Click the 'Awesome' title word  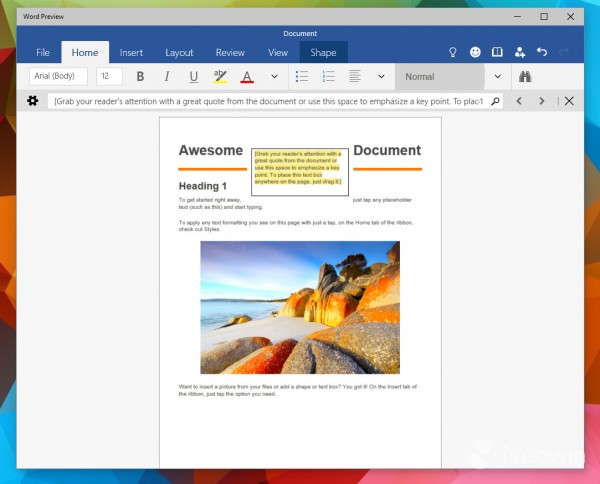[x=211, y=150]
